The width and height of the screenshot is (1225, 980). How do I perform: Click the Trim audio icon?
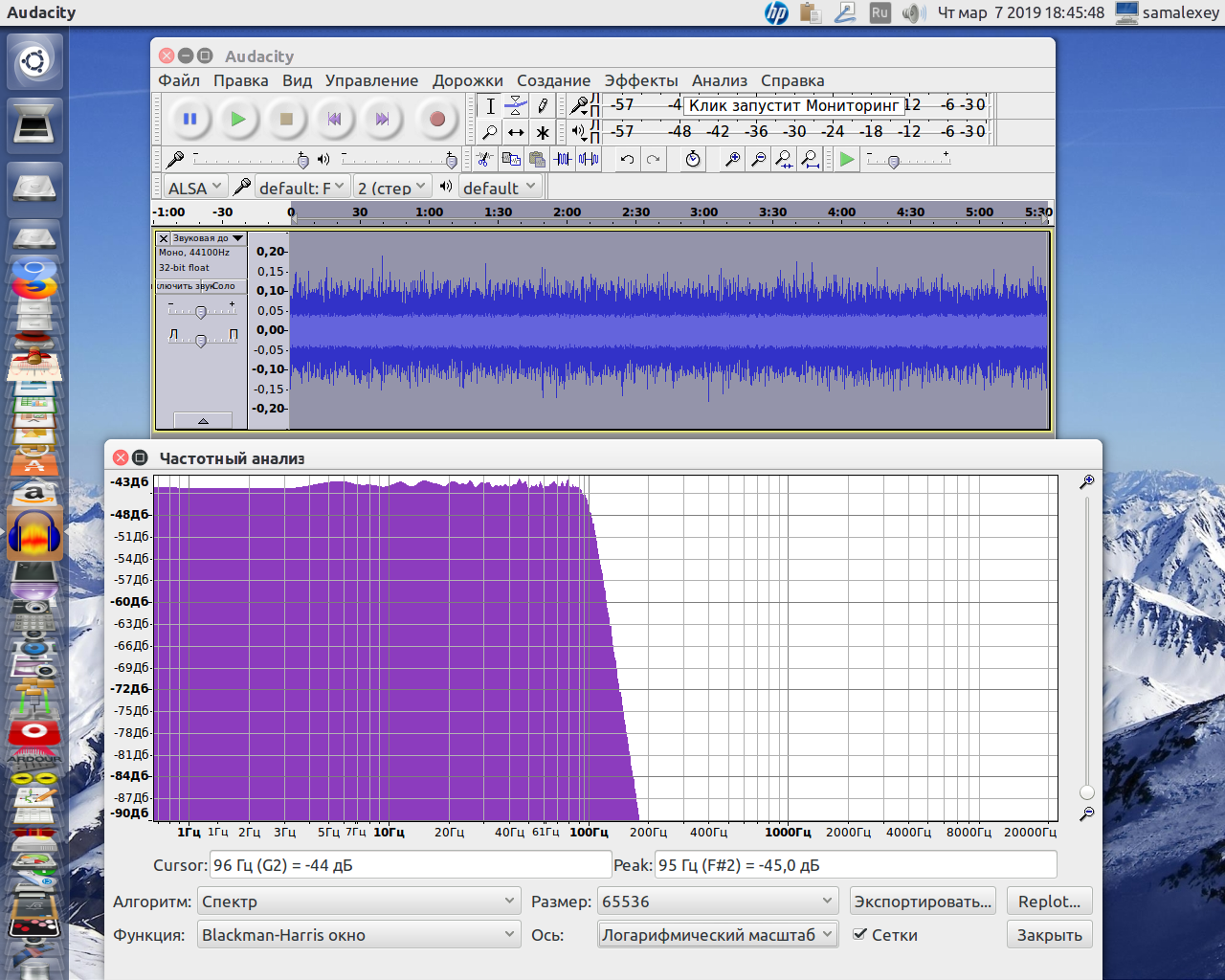coord(563,159)
